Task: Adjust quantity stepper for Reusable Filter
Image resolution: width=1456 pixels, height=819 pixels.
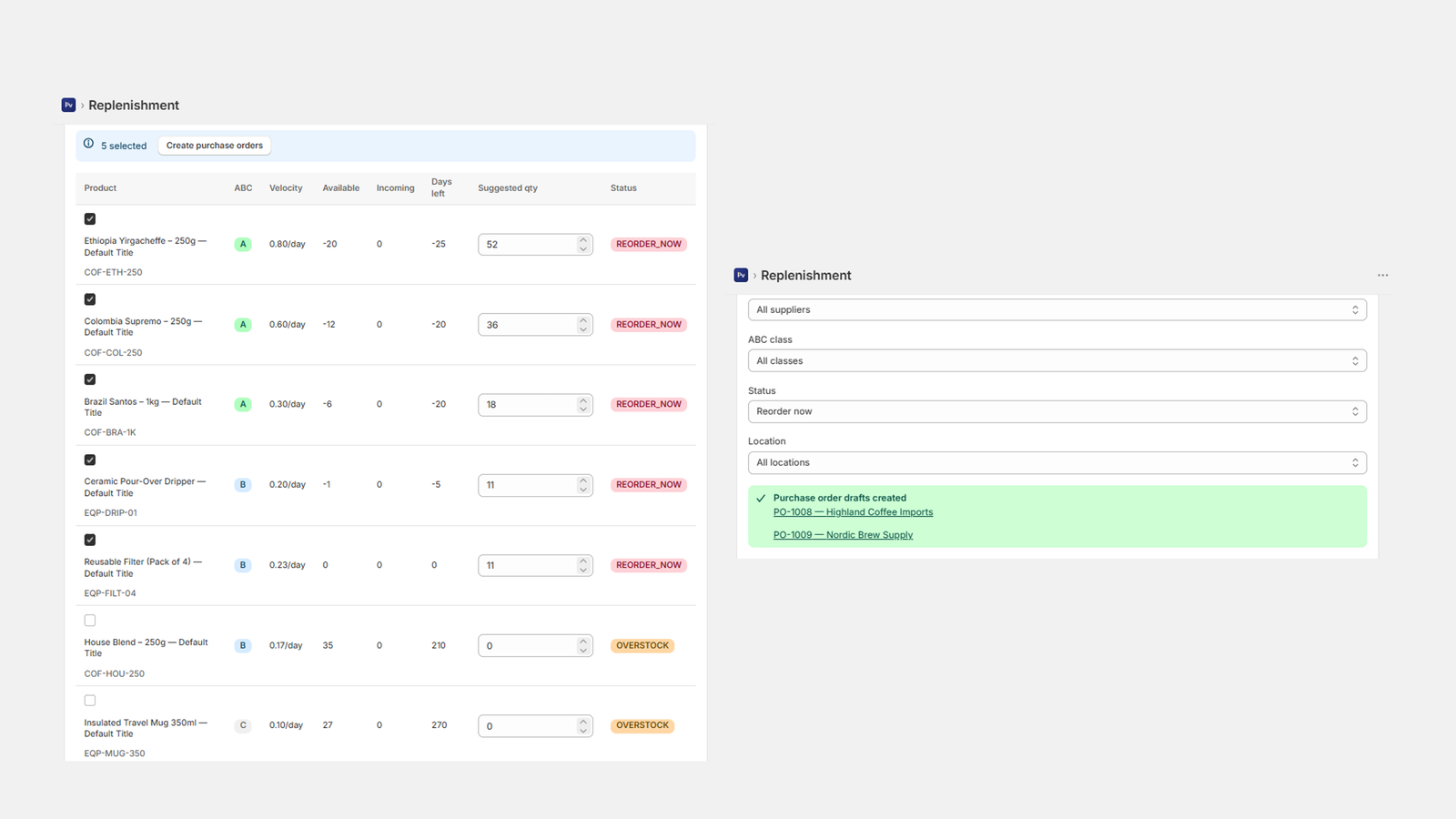Action: click(x=583, y=565)
